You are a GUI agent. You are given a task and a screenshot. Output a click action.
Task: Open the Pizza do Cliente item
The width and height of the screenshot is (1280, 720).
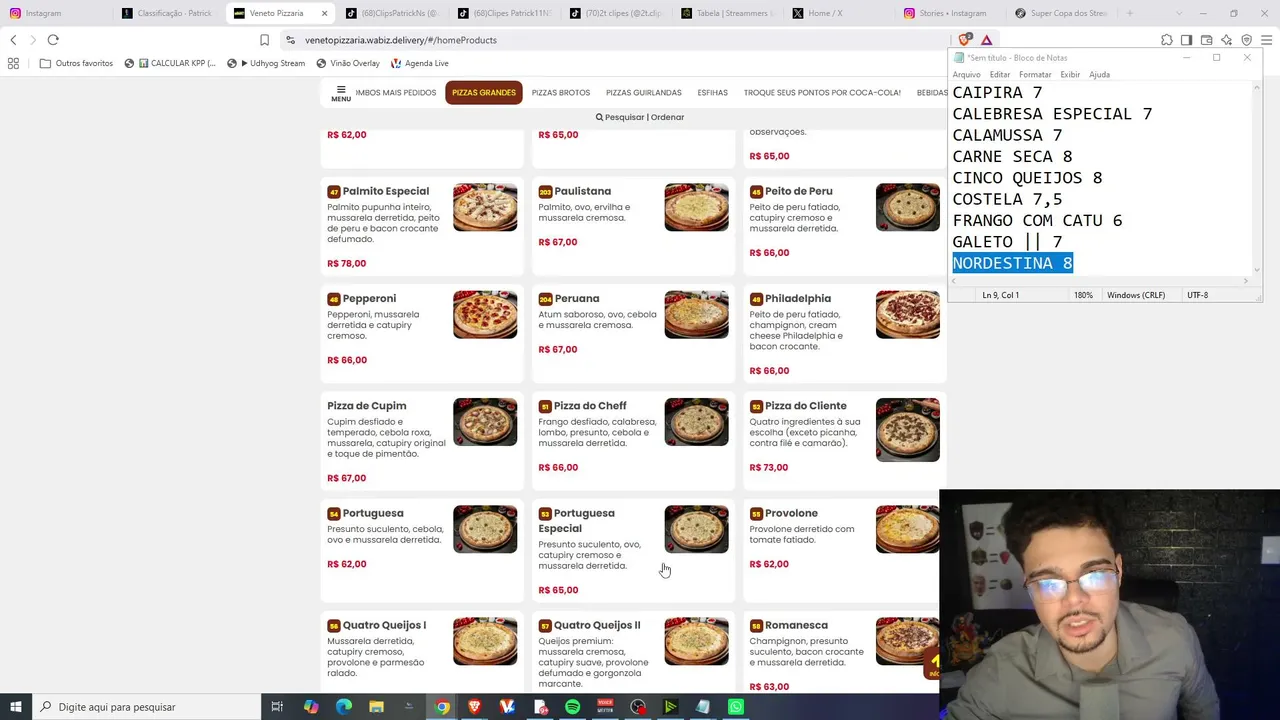click(845, 440)
